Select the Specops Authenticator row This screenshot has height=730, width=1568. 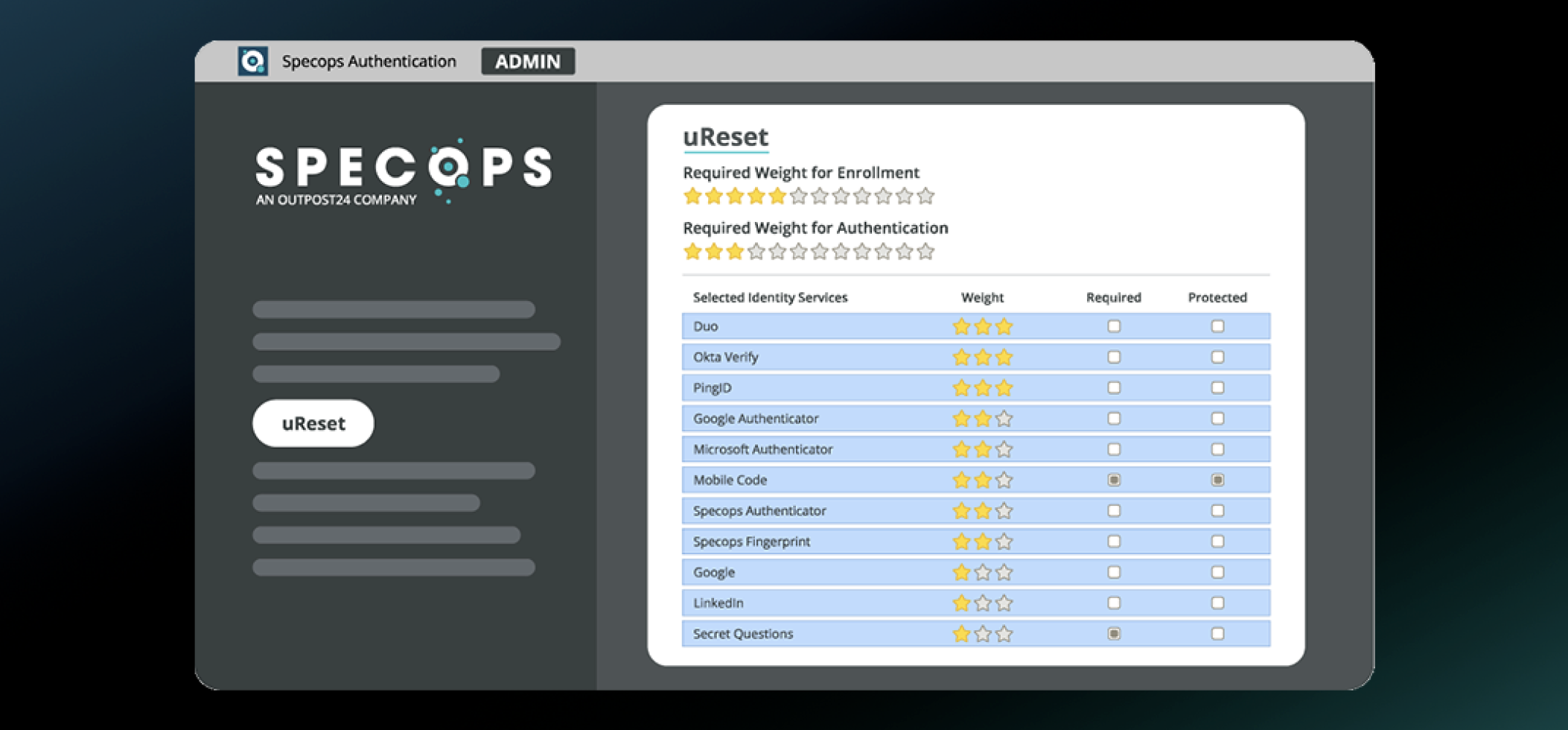point(976,510)
